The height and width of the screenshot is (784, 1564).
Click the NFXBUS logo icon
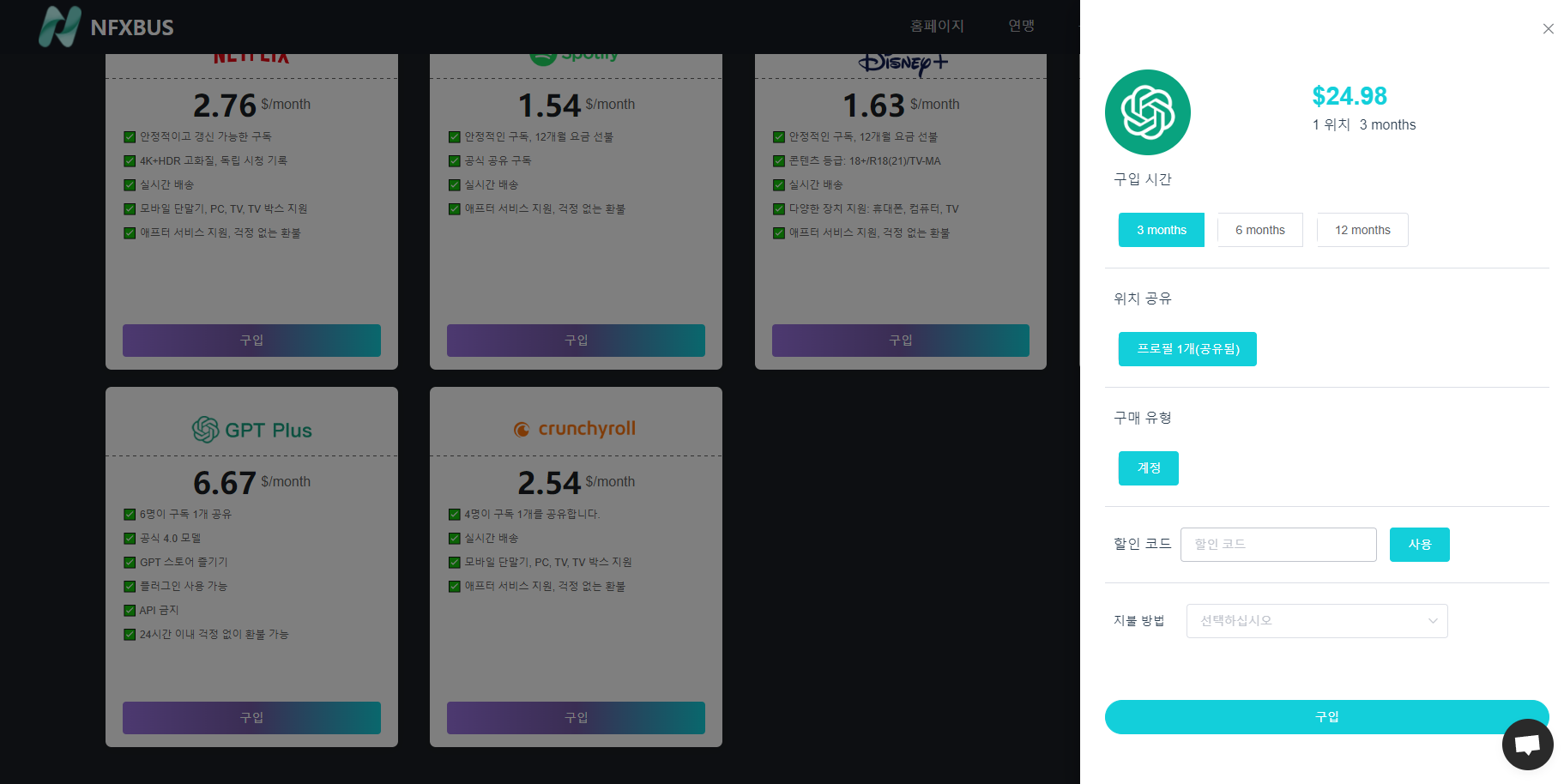click(x=59, y=27)
